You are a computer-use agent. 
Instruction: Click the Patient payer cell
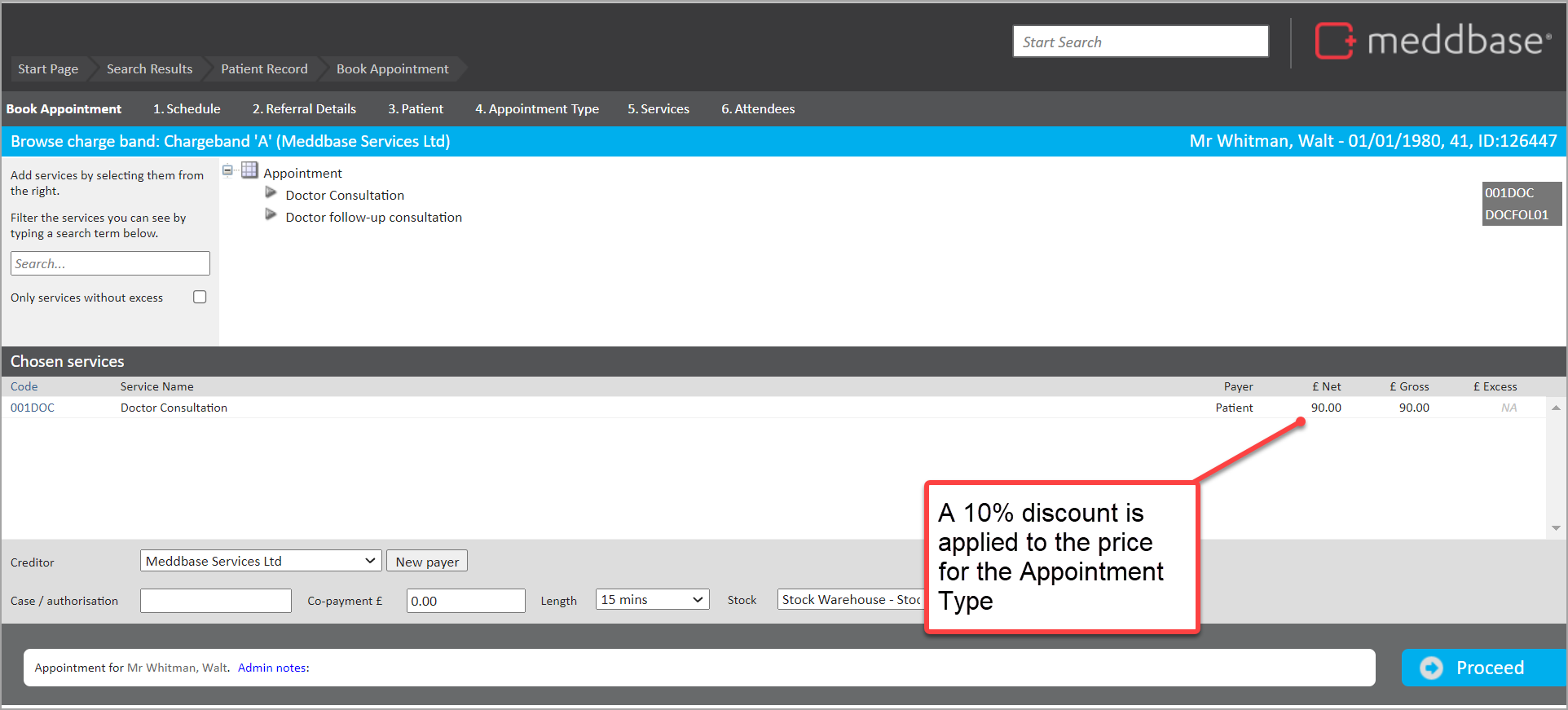tap(1234, 408)
